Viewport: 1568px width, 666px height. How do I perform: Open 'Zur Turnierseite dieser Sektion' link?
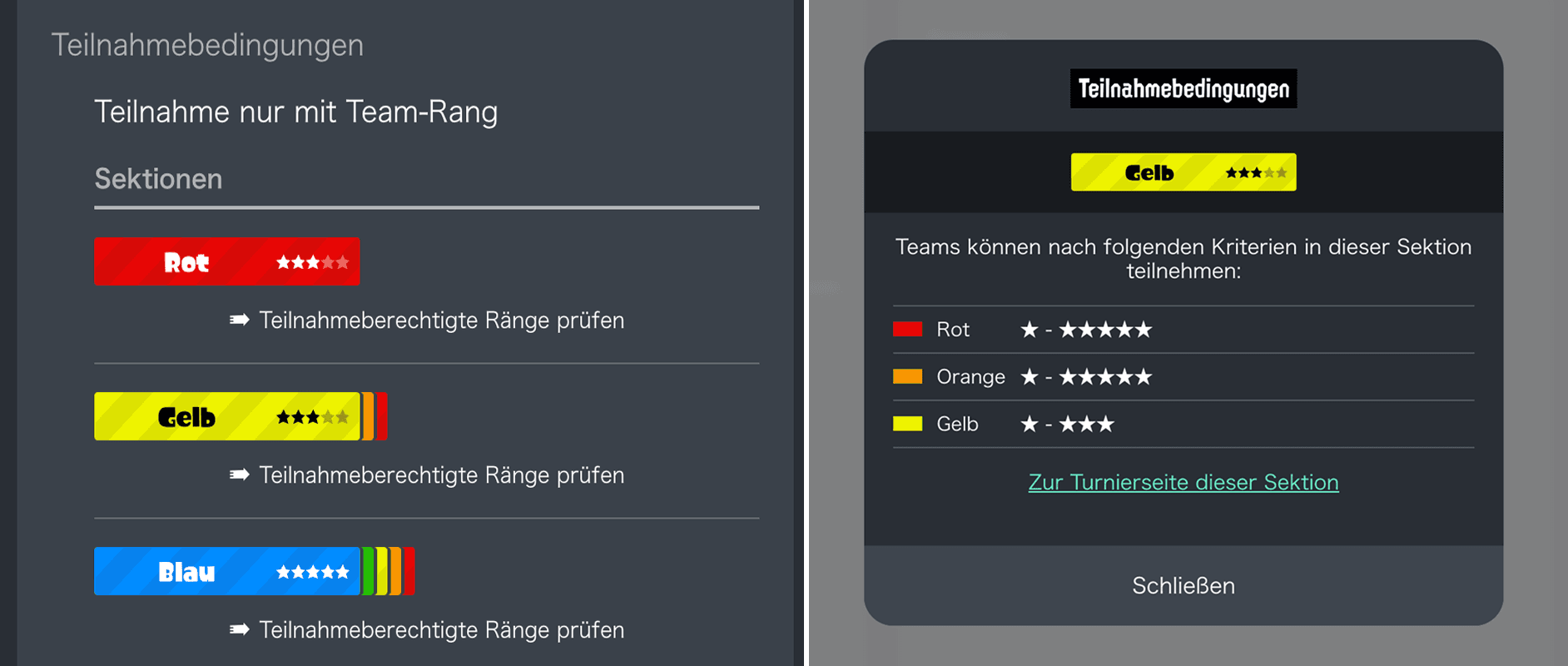click(1183, 482)
